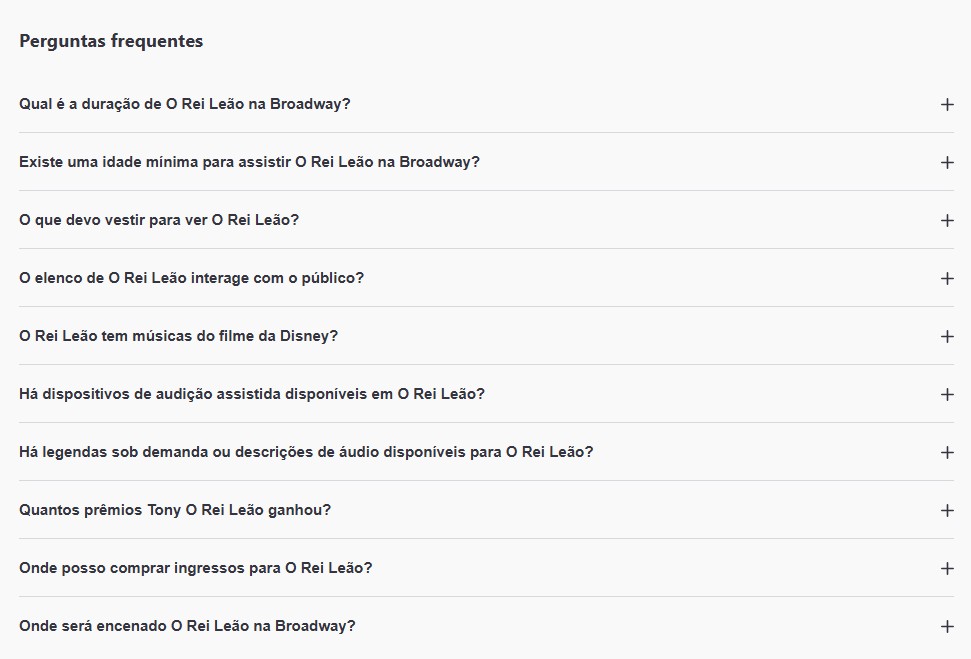The width and height of the screenshot is (971, 659).
Task: Click plus icon next to Tony awards question
Action: [x=947, y=510]
